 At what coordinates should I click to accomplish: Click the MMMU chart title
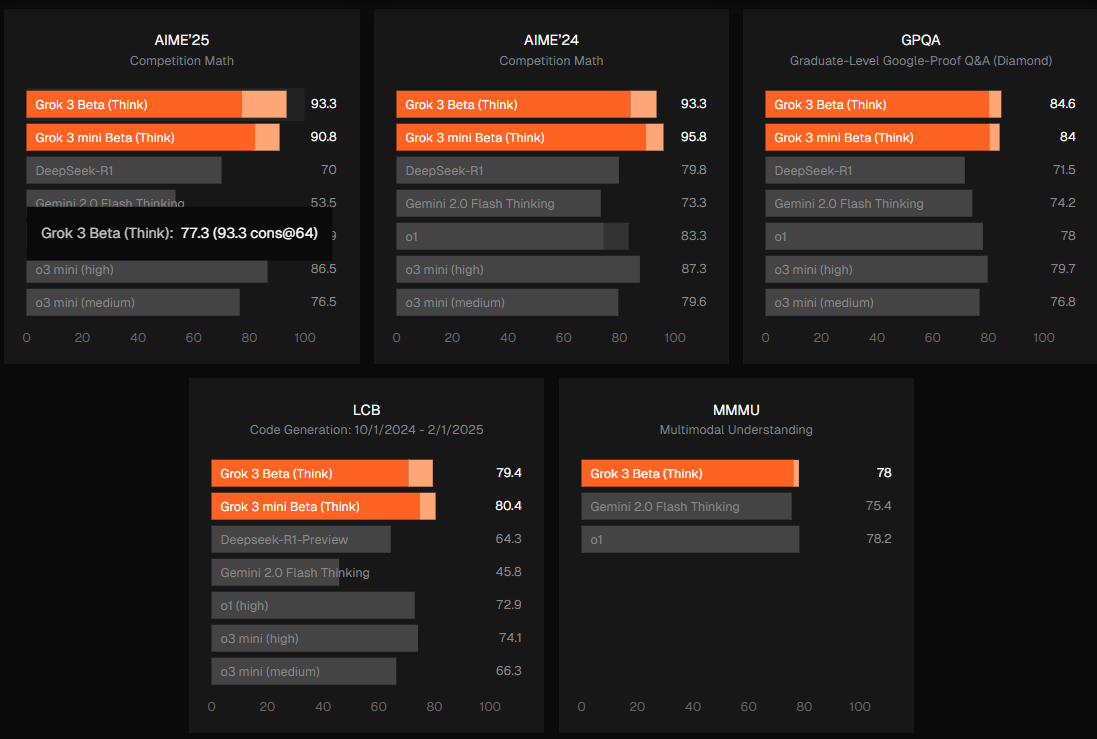pyautogui.click(x=736, y=410)
